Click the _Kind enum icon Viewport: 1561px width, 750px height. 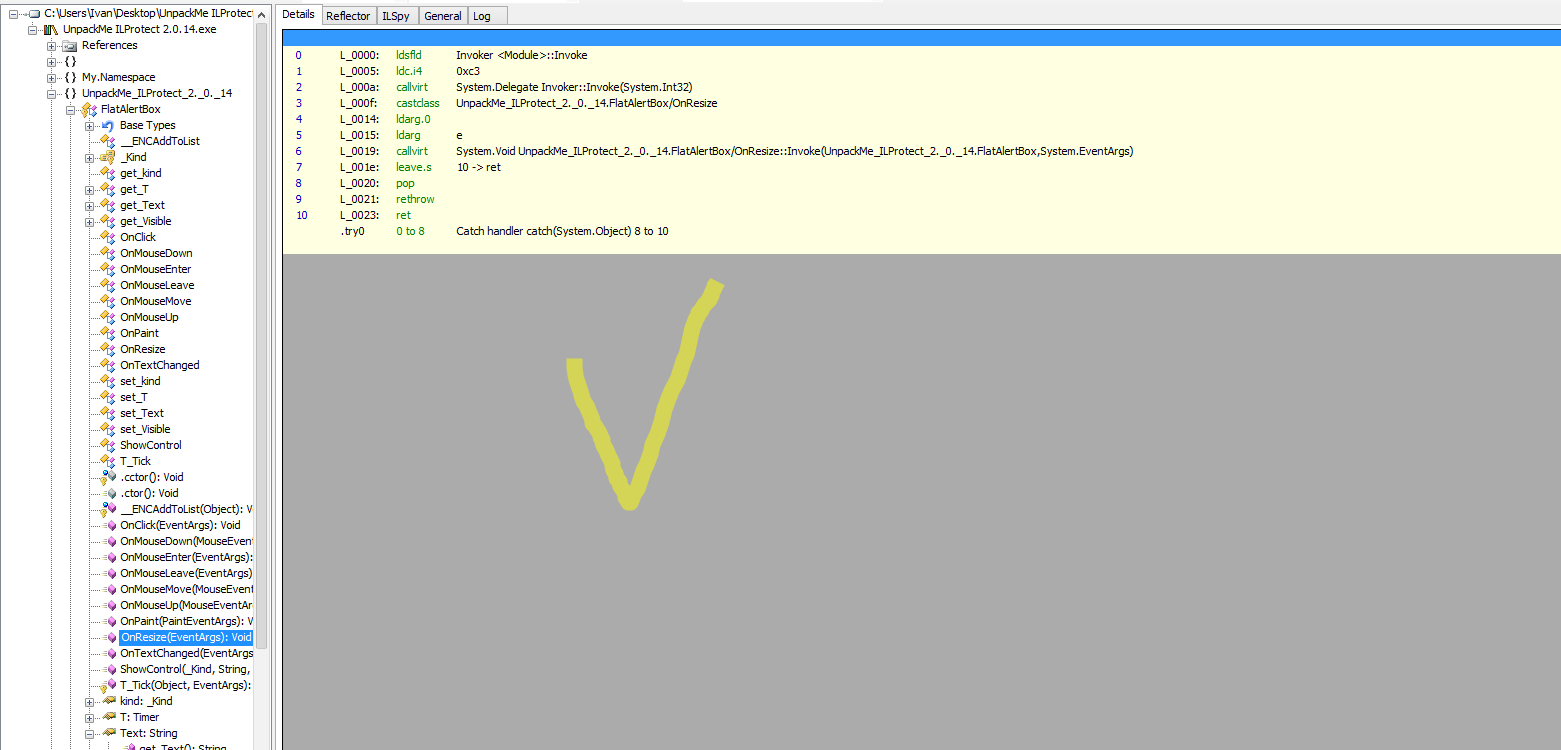(108, 157)
